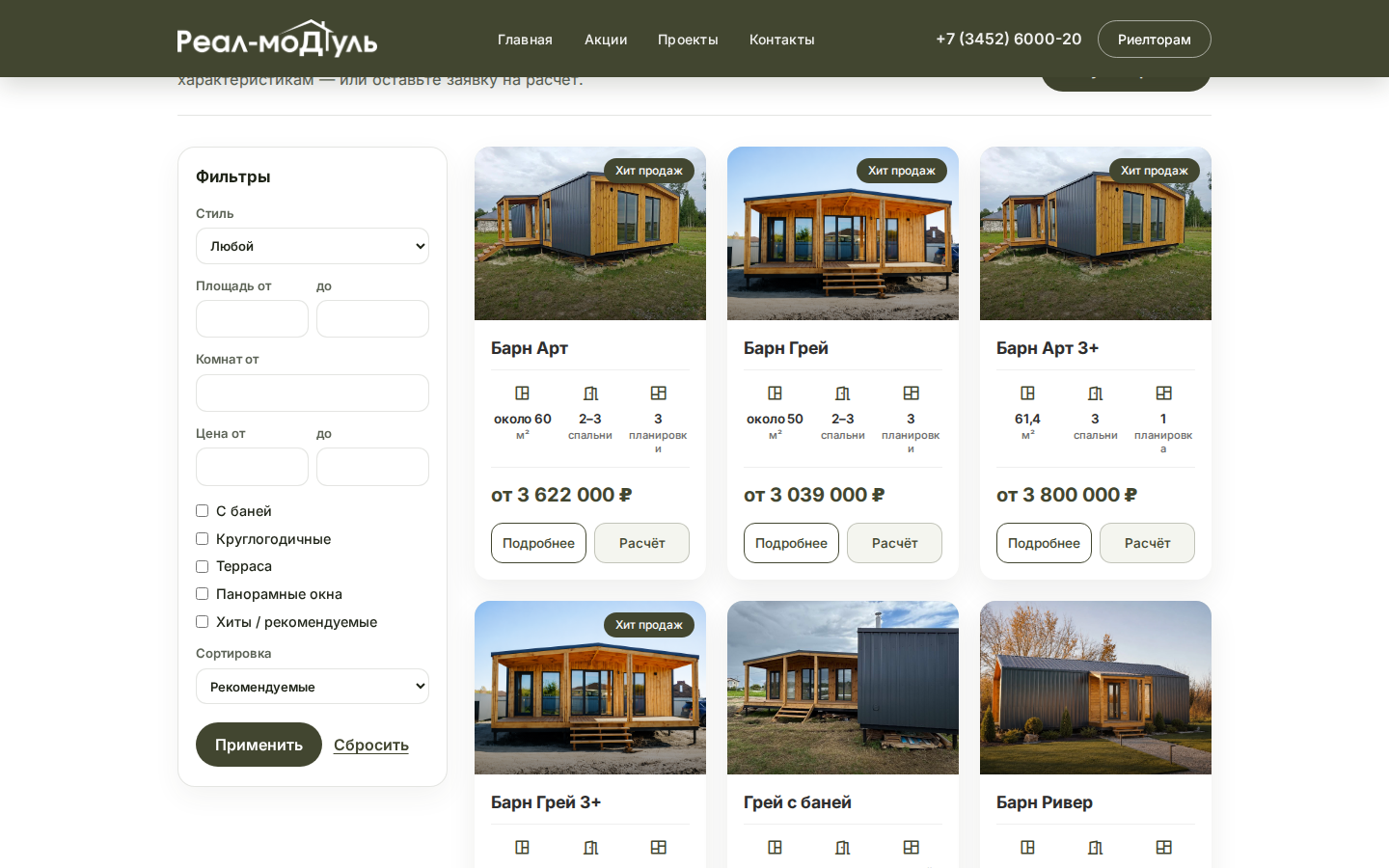Click layouts icon on Барн Арт card
This screenshot has width=1389, height=868.
pyautogui.click(x=658, y=393)
